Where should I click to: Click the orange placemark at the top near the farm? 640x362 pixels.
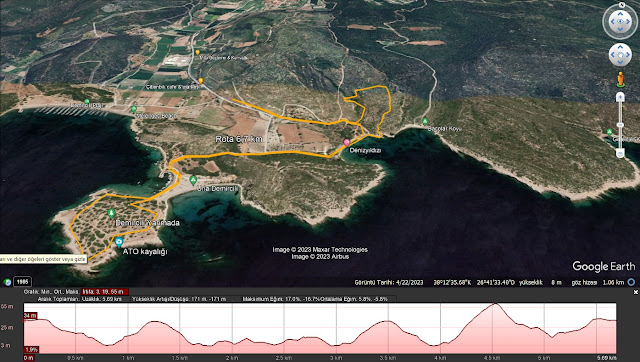tap(197, 53)
